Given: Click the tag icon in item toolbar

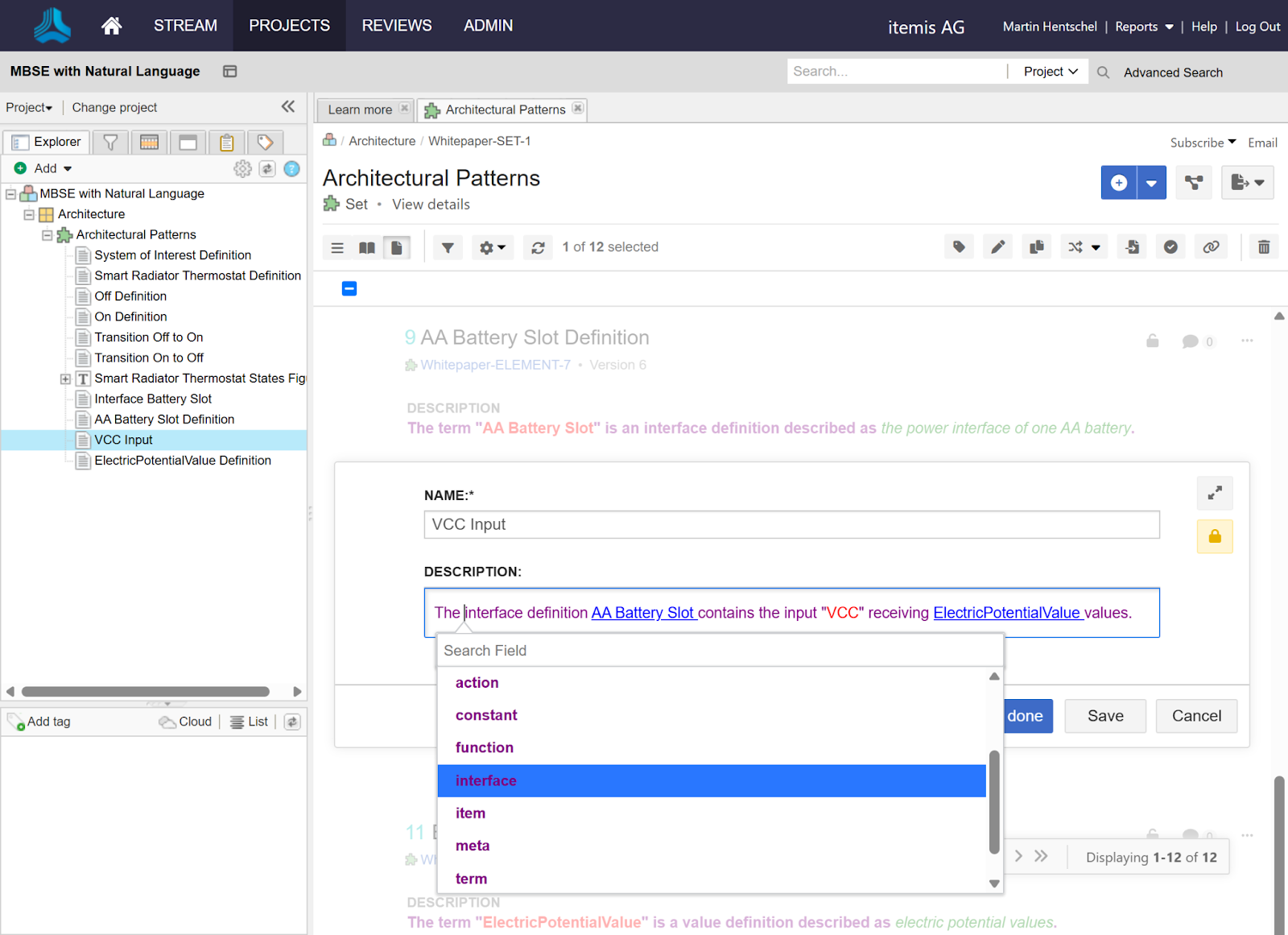Looking at the screenshot, I should coord(959,247).
